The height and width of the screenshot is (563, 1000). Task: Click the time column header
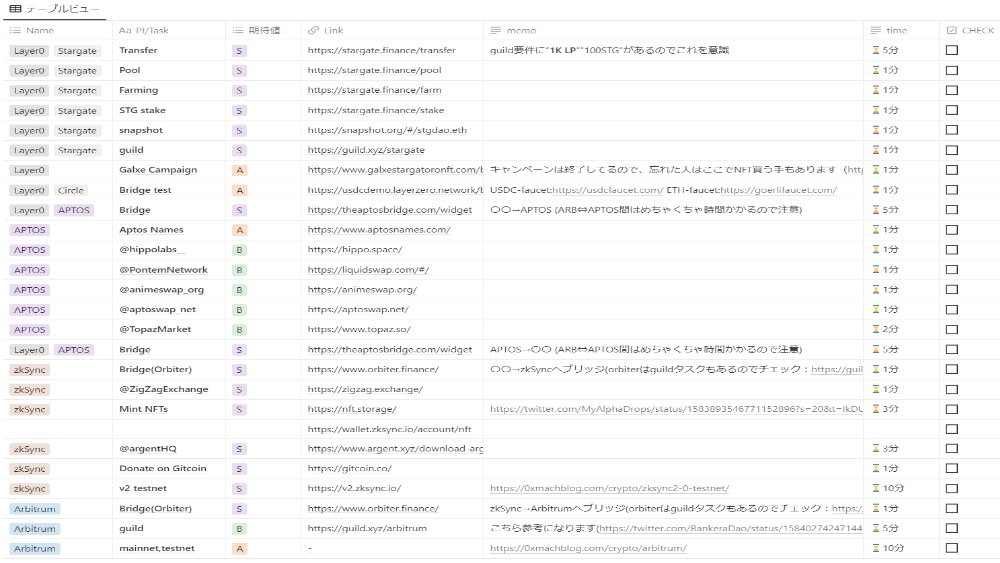point(888,30)
